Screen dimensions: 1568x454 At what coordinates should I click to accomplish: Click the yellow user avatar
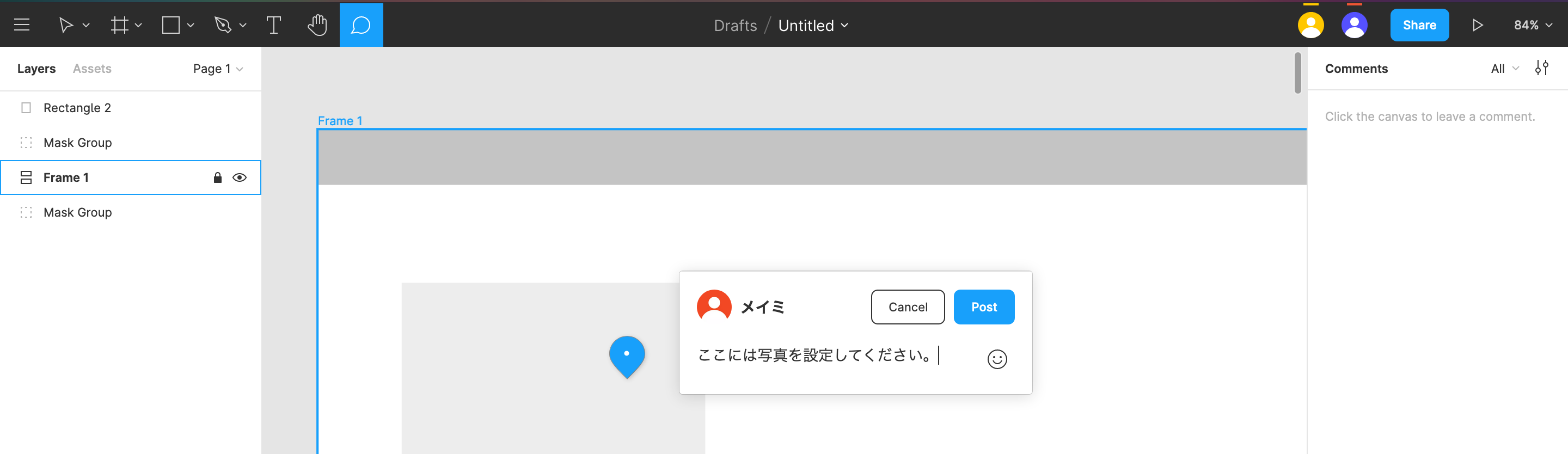point(1310,25)
